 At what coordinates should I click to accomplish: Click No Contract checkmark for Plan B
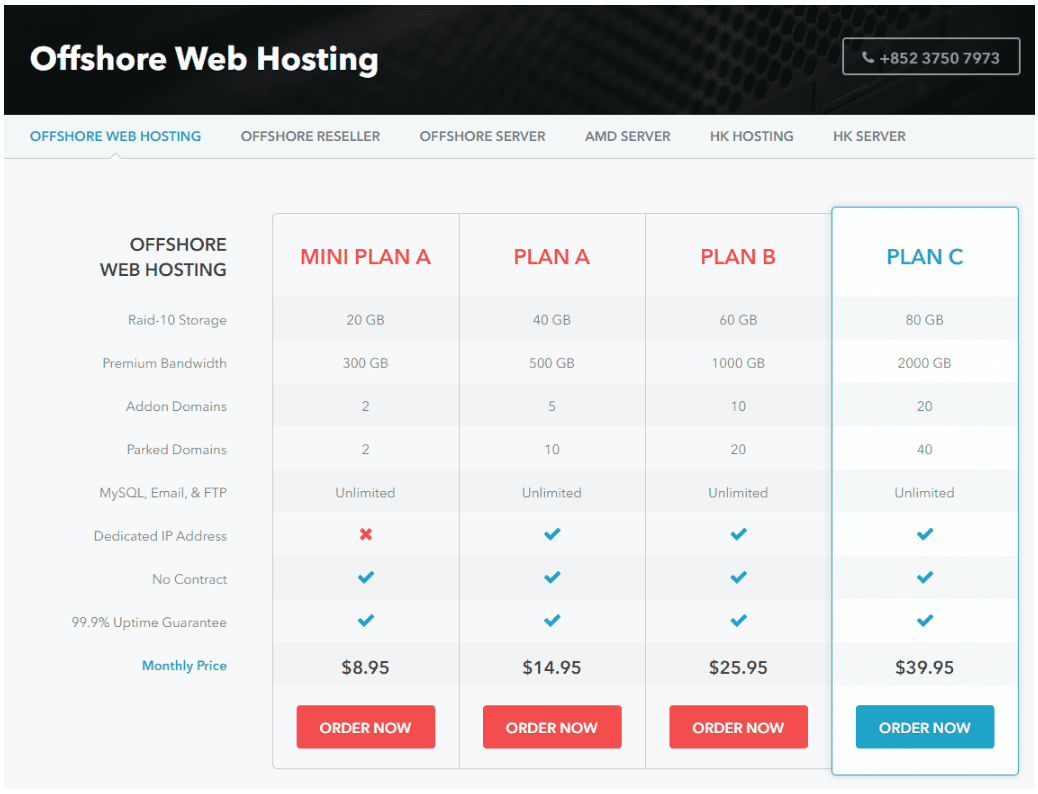pos(739,577)
